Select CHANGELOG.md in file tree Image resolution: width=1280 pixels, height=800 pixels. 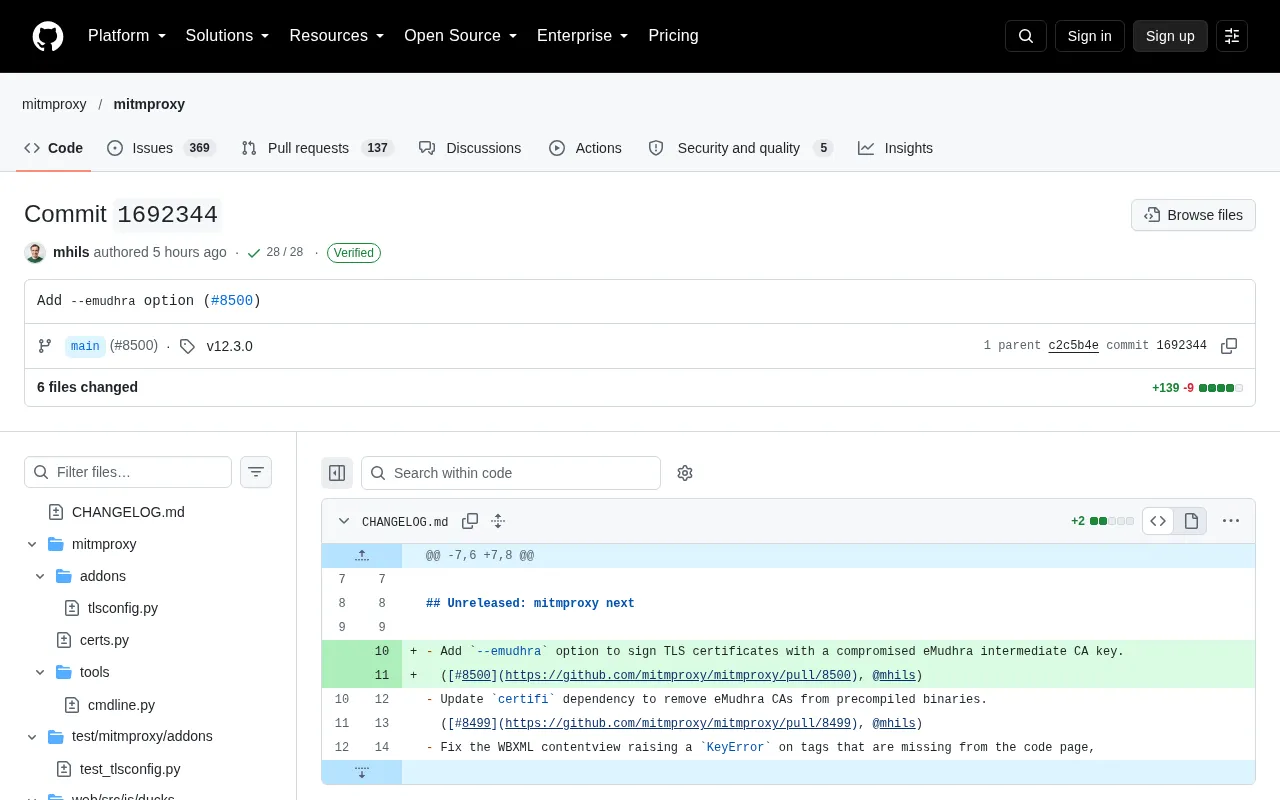coord(128,512)
